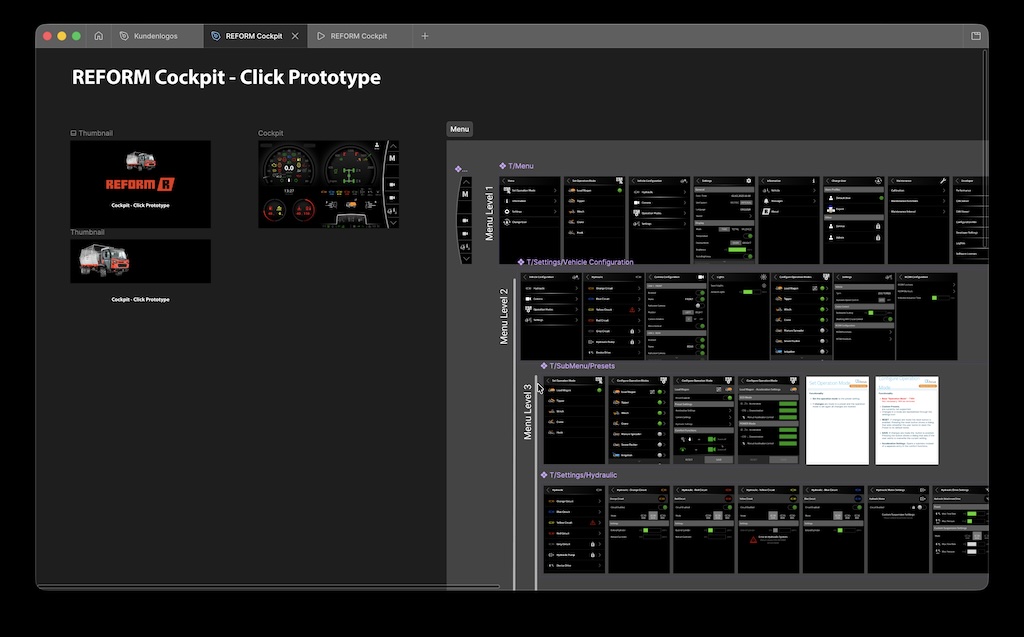Viewport: 1024px width, 637px height.
Task: Open Configure Operation Mode white documentation page
Action: tap(906, 420)
